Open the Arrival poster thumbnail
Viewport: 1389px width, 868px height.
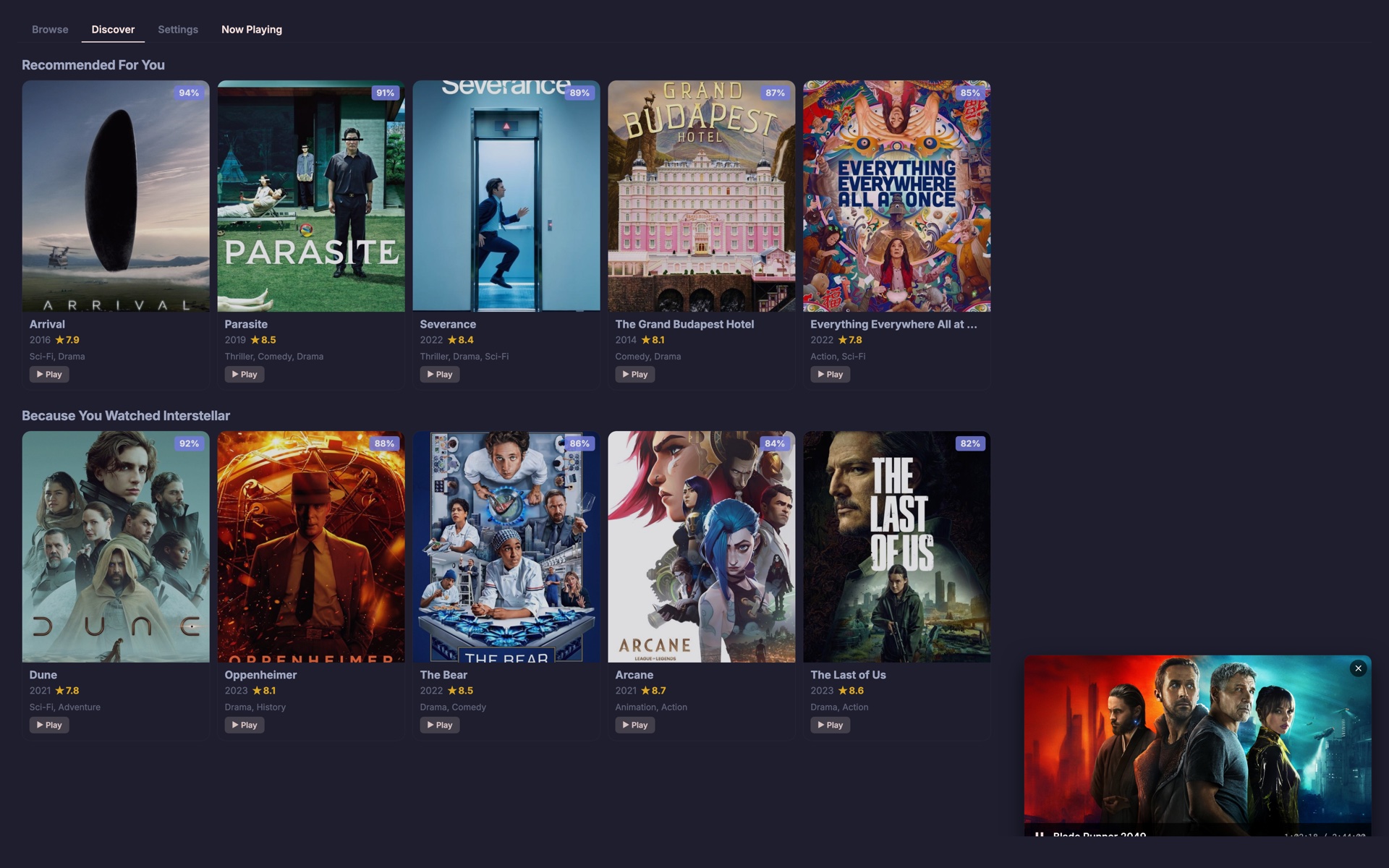point(116,196)
